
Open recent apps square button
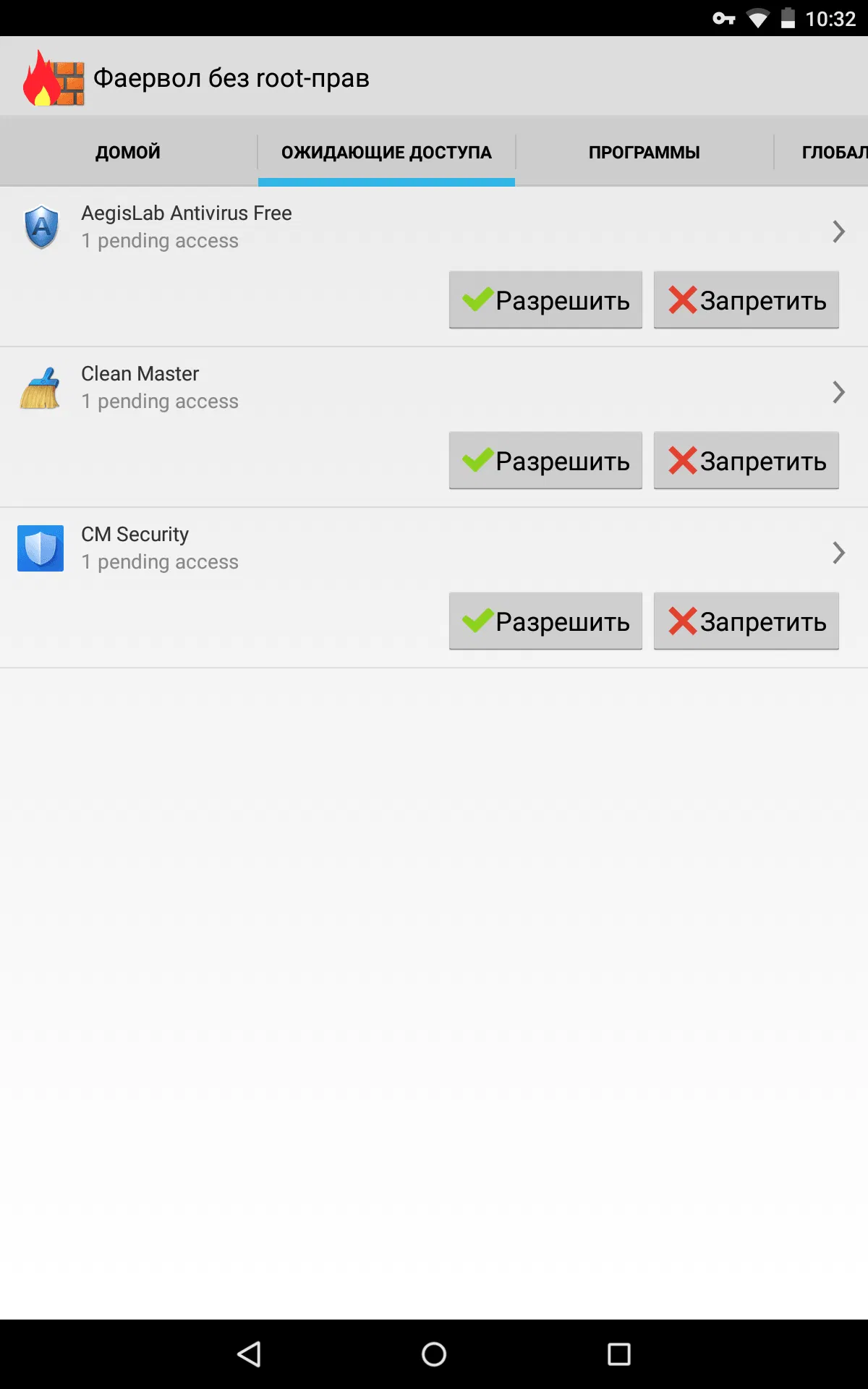coord(618,1354)
